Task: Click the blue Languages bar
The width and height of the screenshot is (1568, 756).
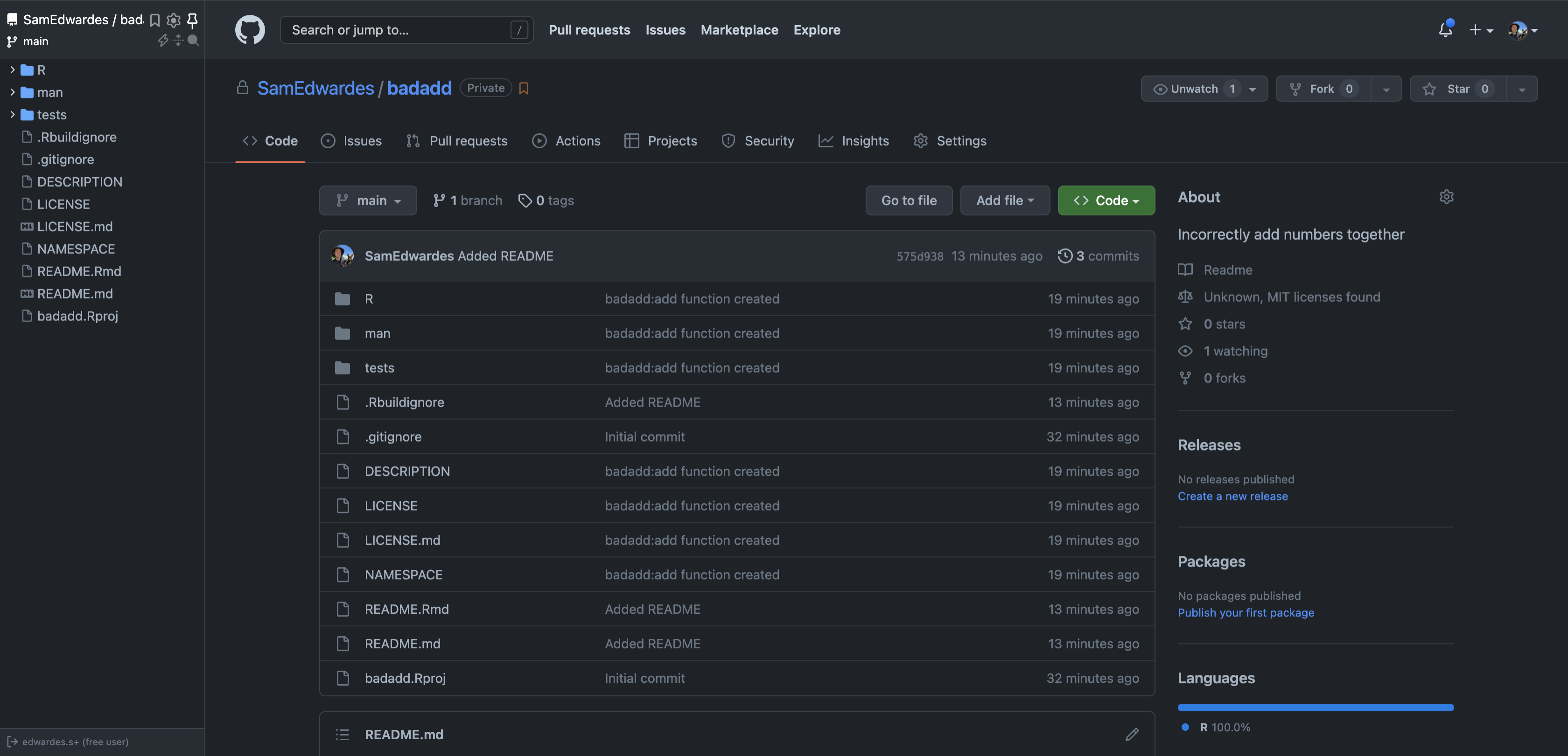Action: coord(1316,707)
